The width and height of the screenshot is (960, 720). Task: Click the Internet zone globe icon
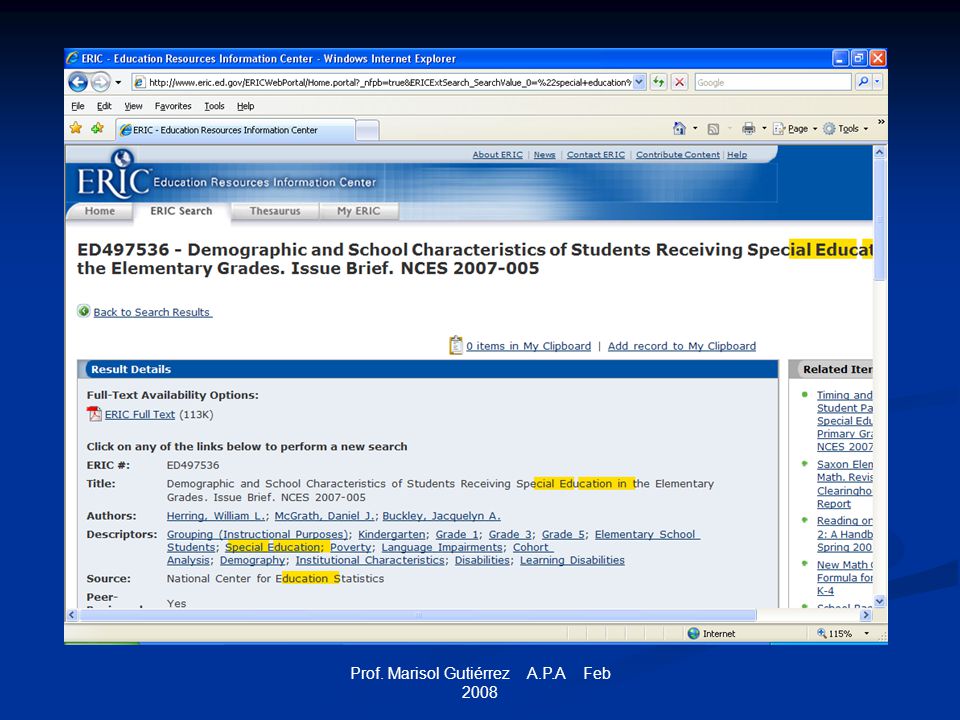[x=694, y=634]
